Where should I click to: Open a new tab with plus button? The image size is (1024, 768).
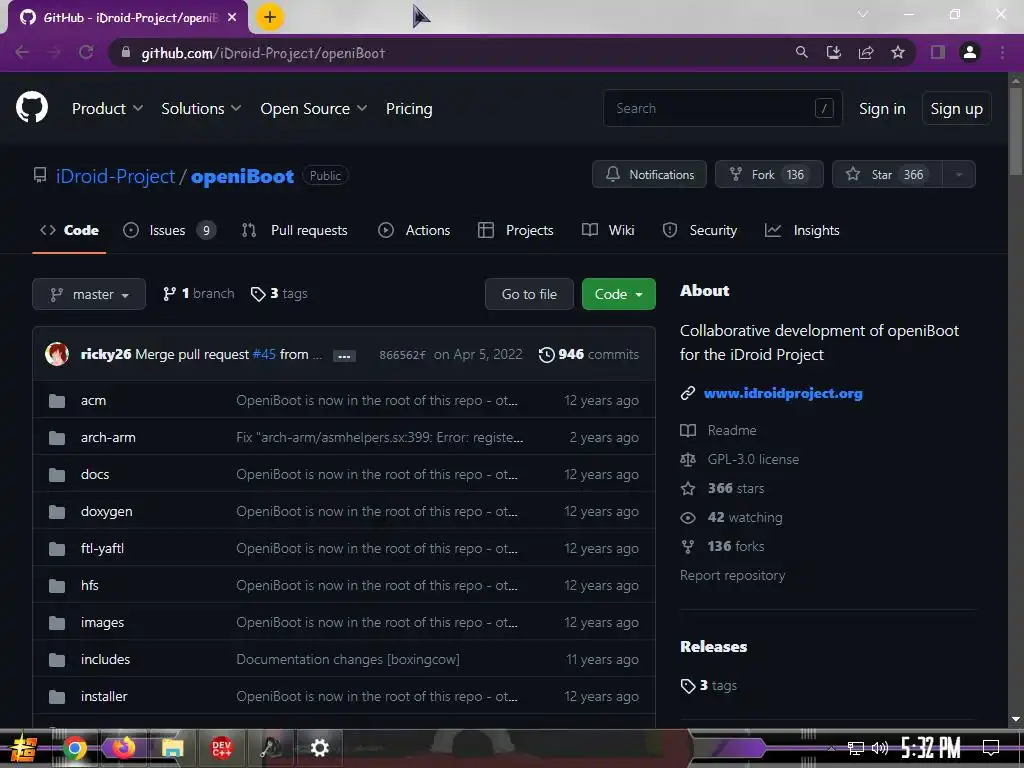pos(270,17)
